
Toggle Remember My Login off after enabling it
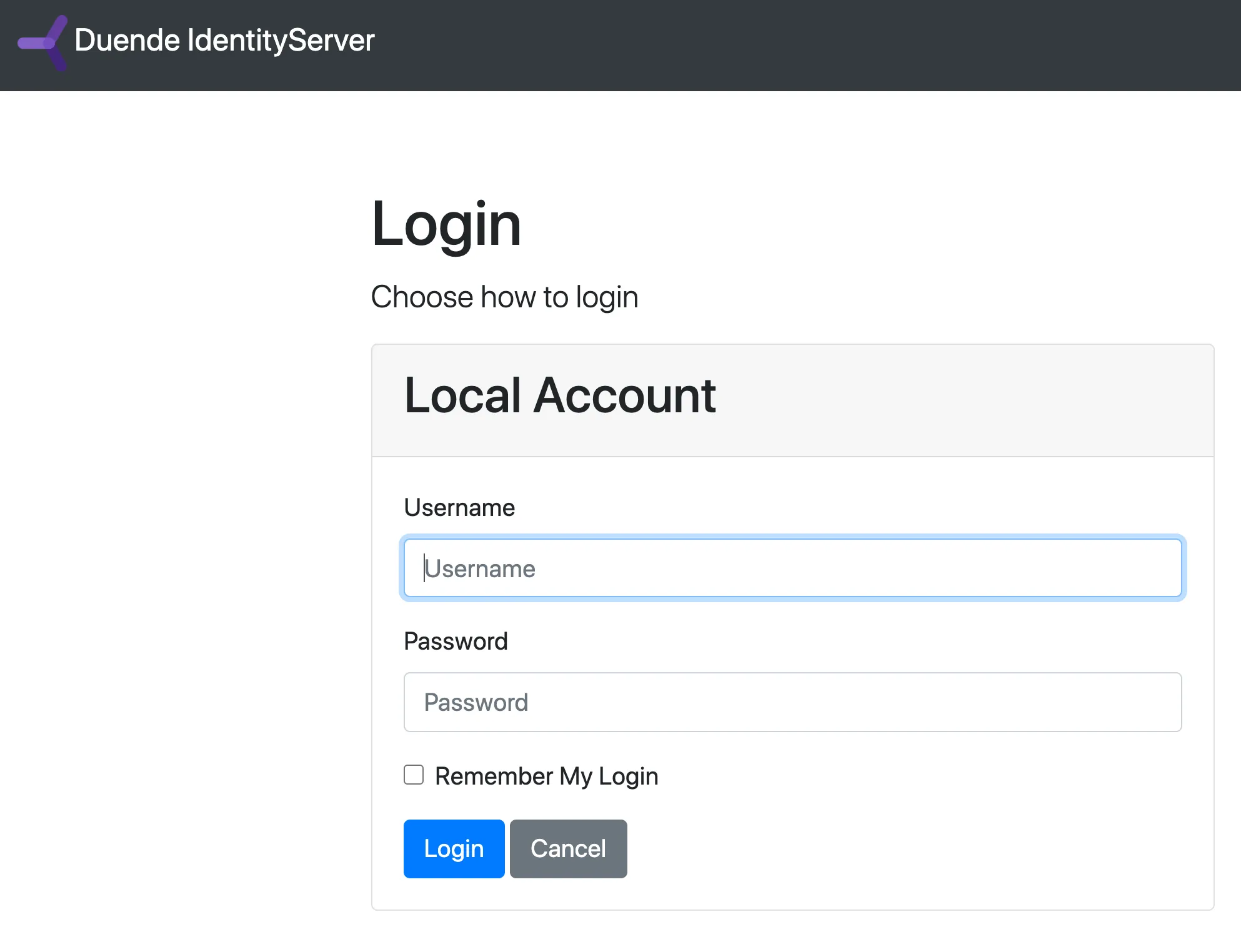[x=413, y=775]
